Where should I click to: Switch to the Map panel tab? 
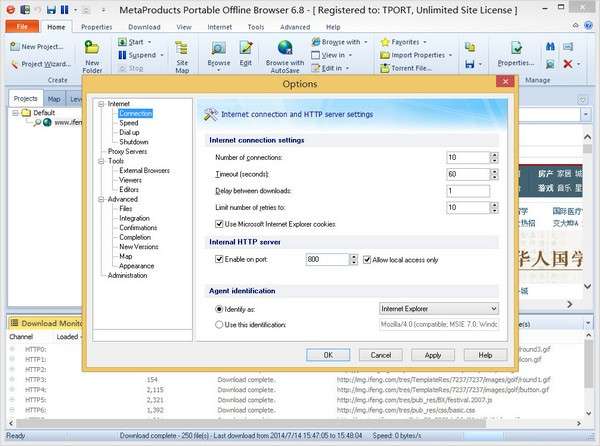pyautogui.click(x=54, y=99)
